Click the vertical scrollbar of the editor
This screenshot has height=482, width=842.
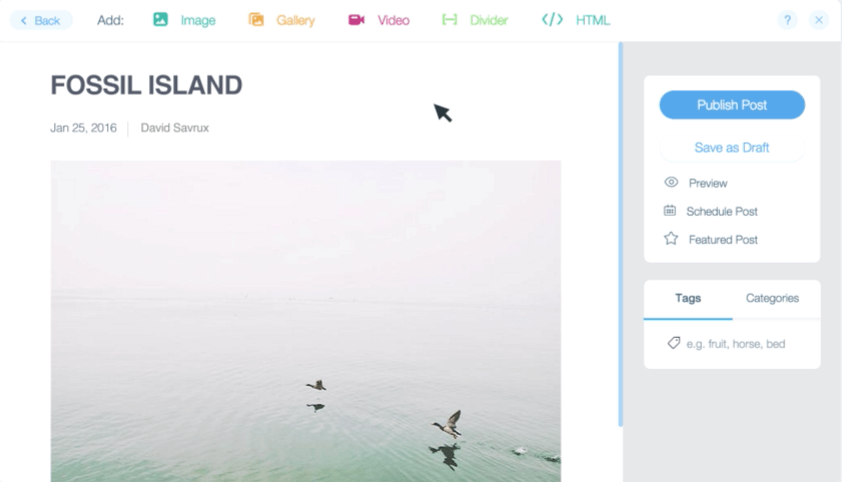pyautogui.click(x=621, y=235)
